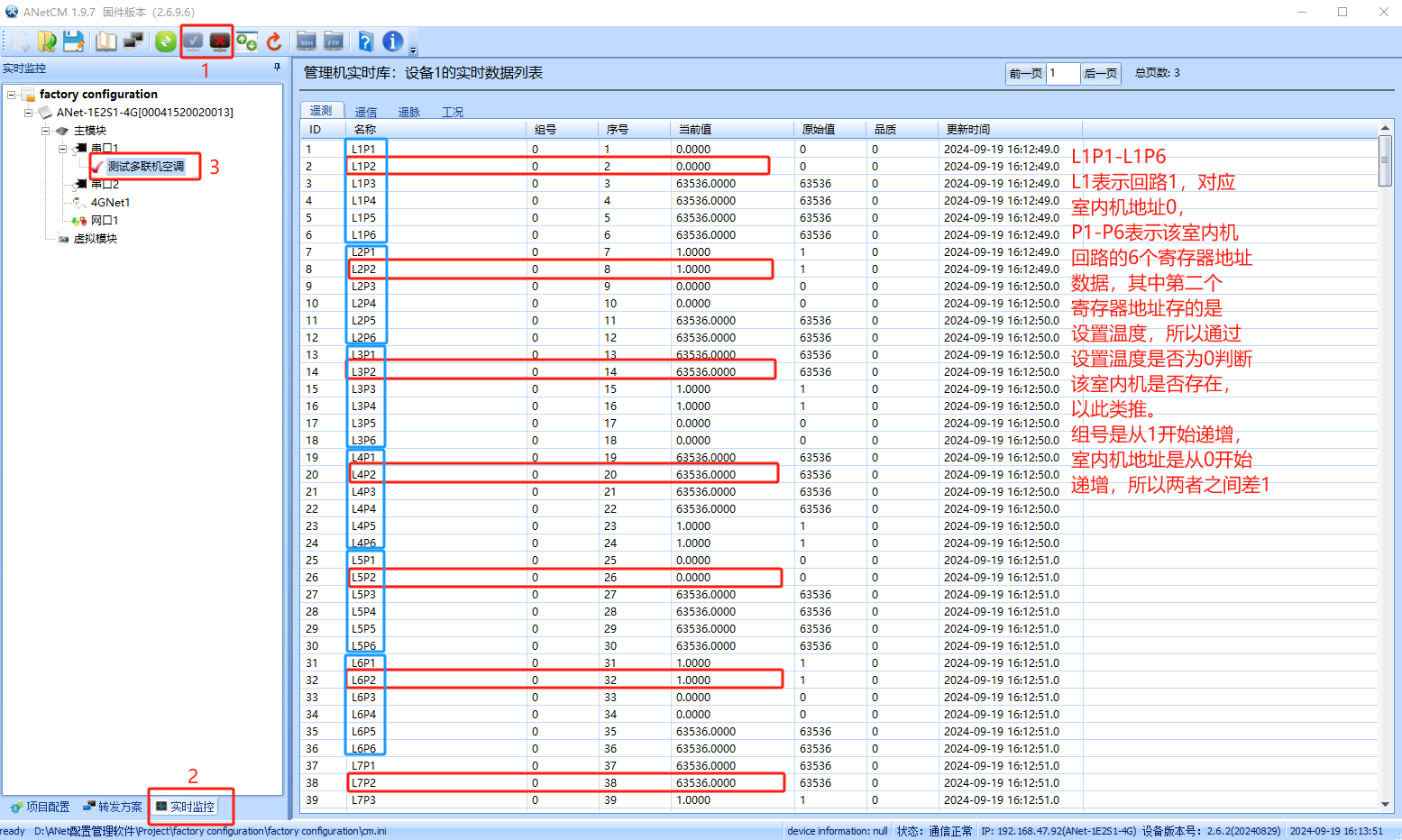Switch to the 遥信 tab

click(365, 112)
